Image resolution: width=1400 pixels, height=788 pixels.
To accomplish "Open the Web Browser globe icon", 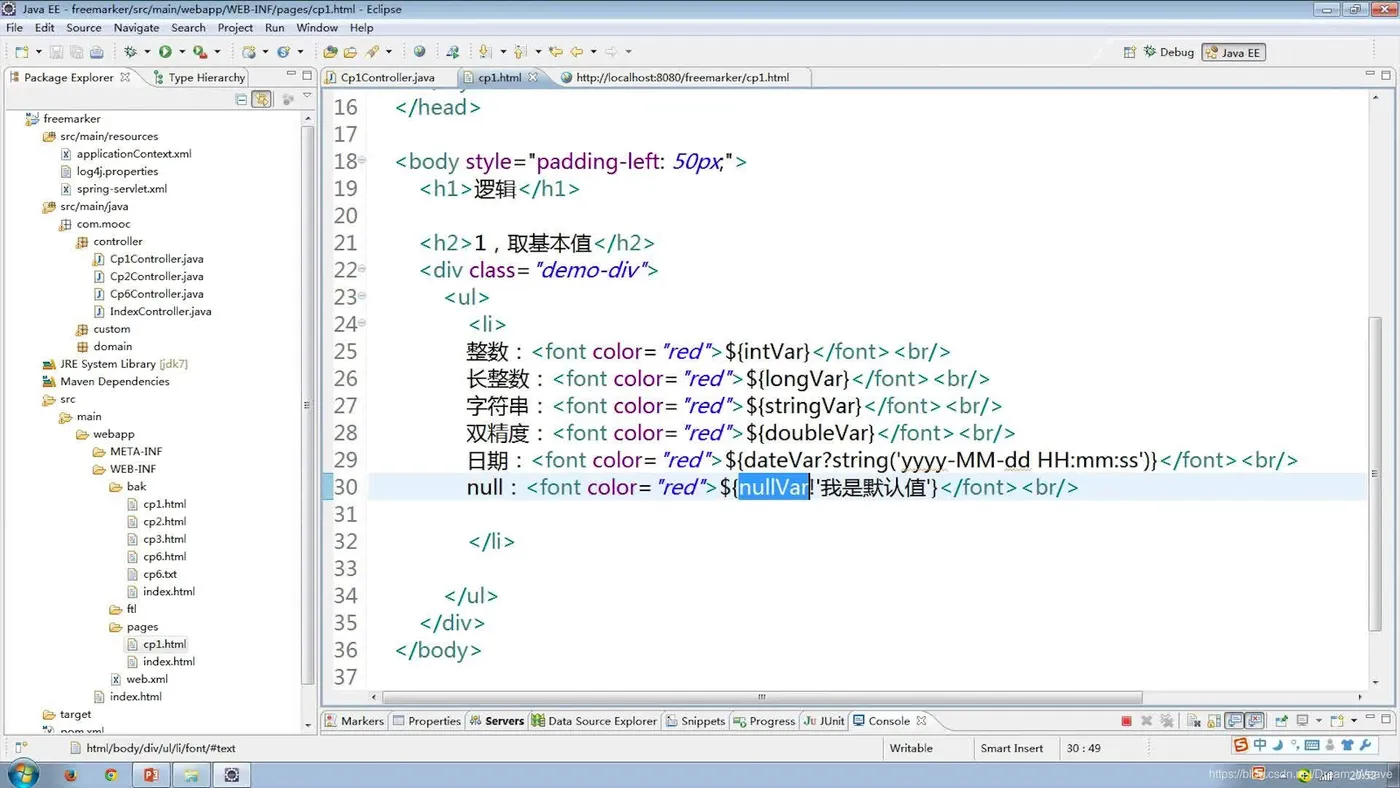I will [419, 52].
